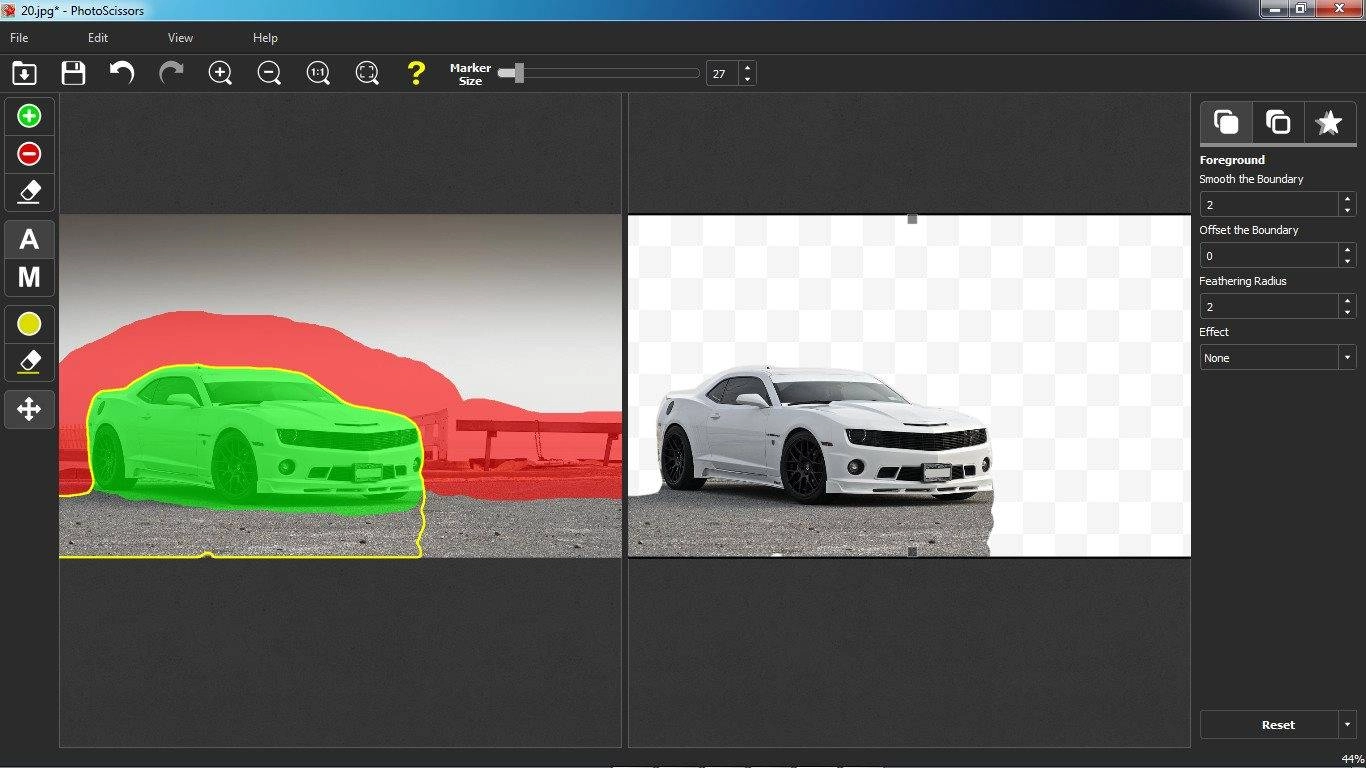Image resolution: width=1366 pixels, height=768 pixels.
Task: Open the File menu
Action: (x=19, y=38)
